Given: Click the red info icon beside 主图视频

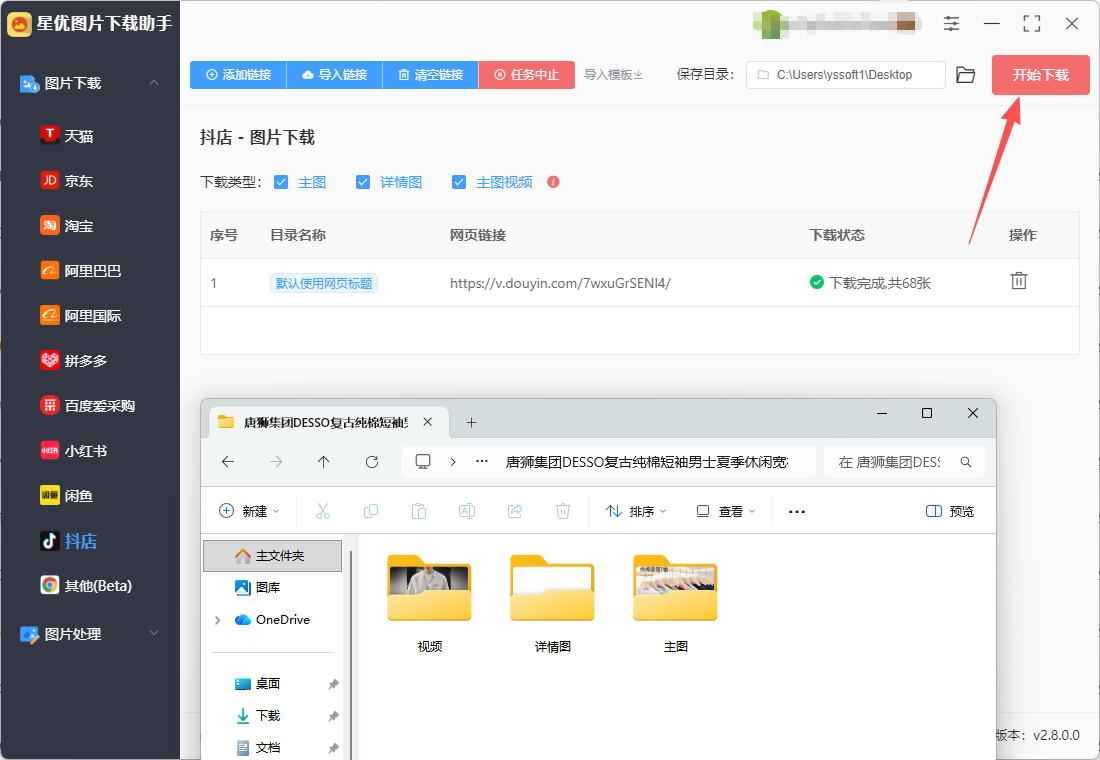Looking at the screenshot, I should [553, 182].
